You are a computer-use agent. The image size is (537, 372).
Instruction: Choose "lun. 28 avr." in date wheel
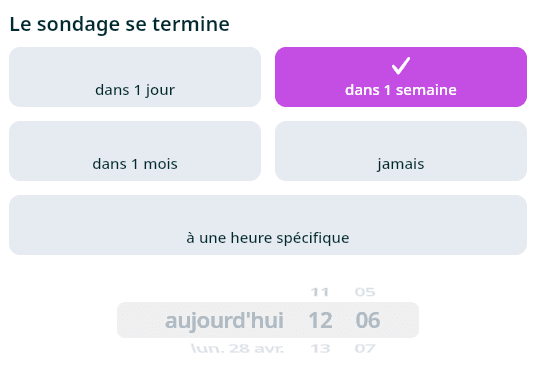(237, 349)
